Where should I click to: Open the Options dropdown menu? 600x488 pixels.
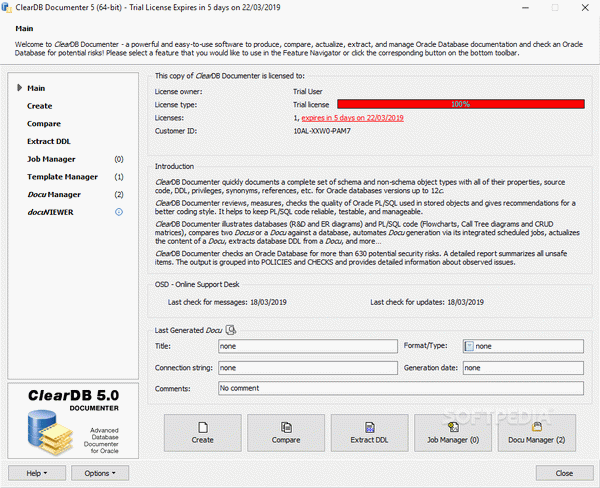(100, 473)
